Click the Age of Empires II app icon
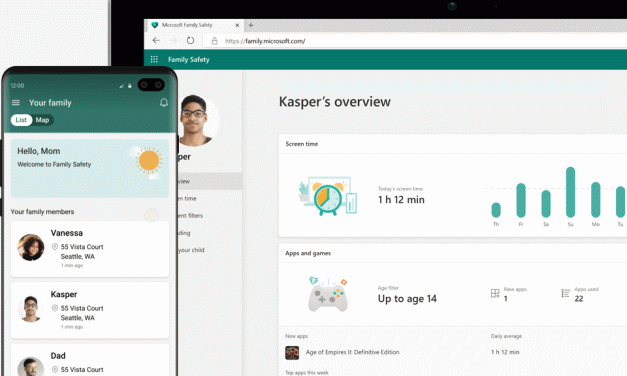This screenshot has width=627, height=376. [x=292, y=353]
